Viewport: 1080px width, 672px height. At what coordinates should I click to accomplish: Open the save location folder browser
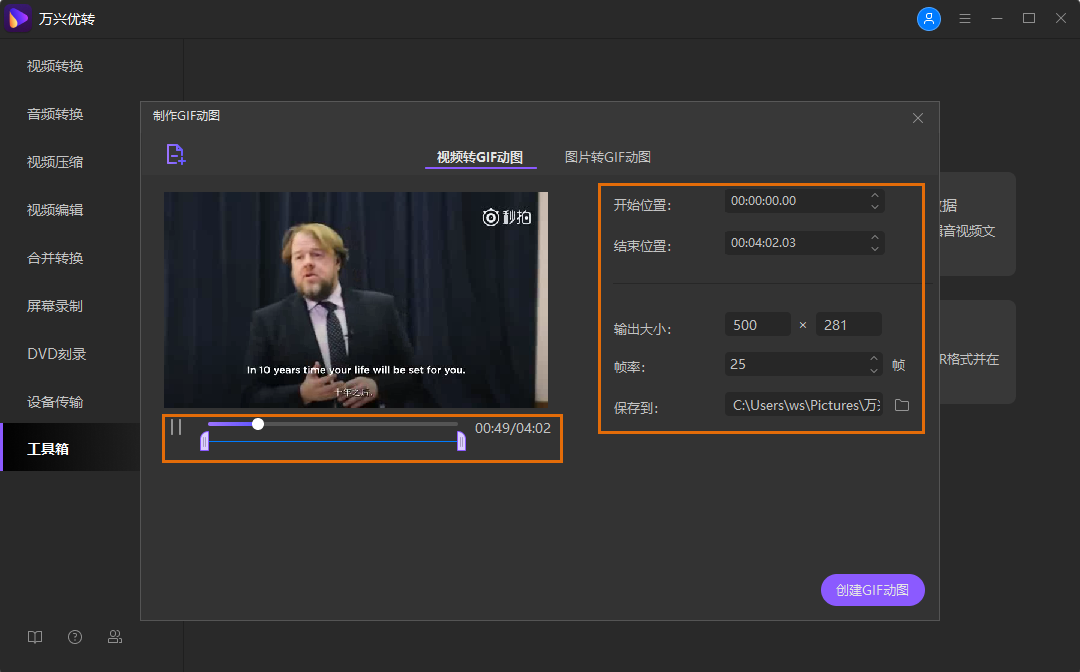901,405
